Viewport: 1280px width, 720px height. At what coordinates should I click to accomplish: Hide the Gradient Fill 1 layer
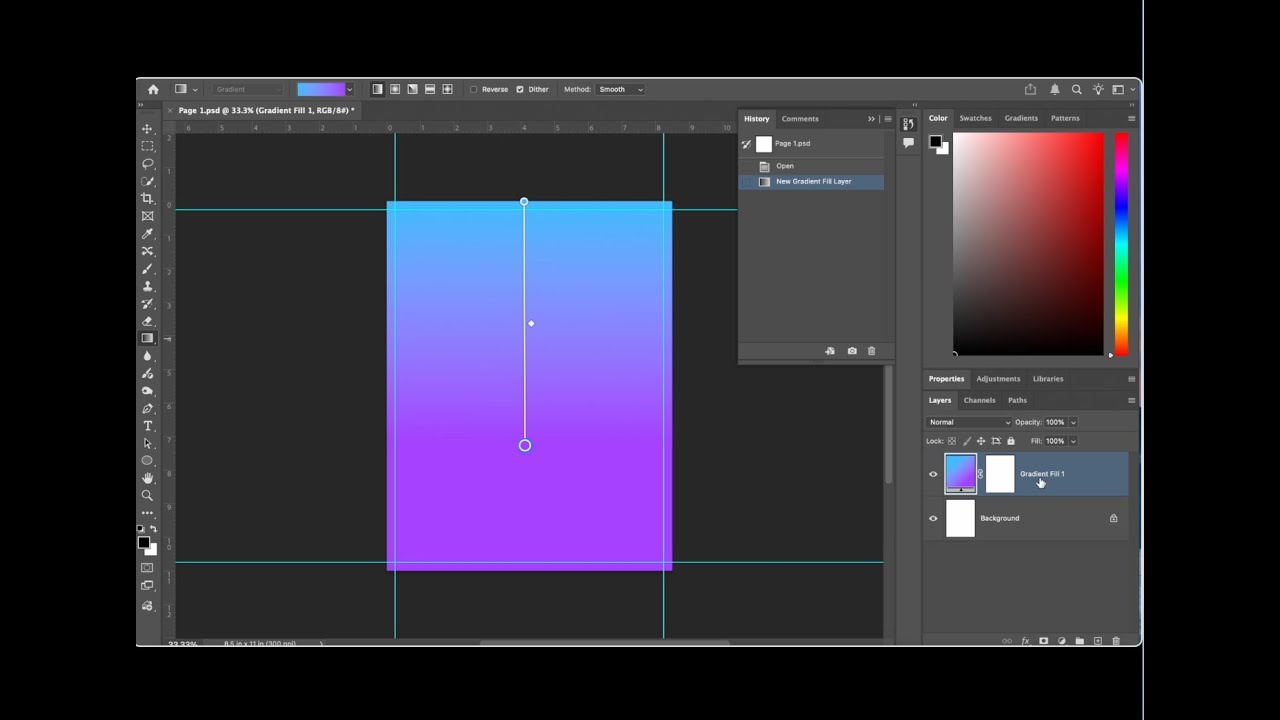coord(933,474)
